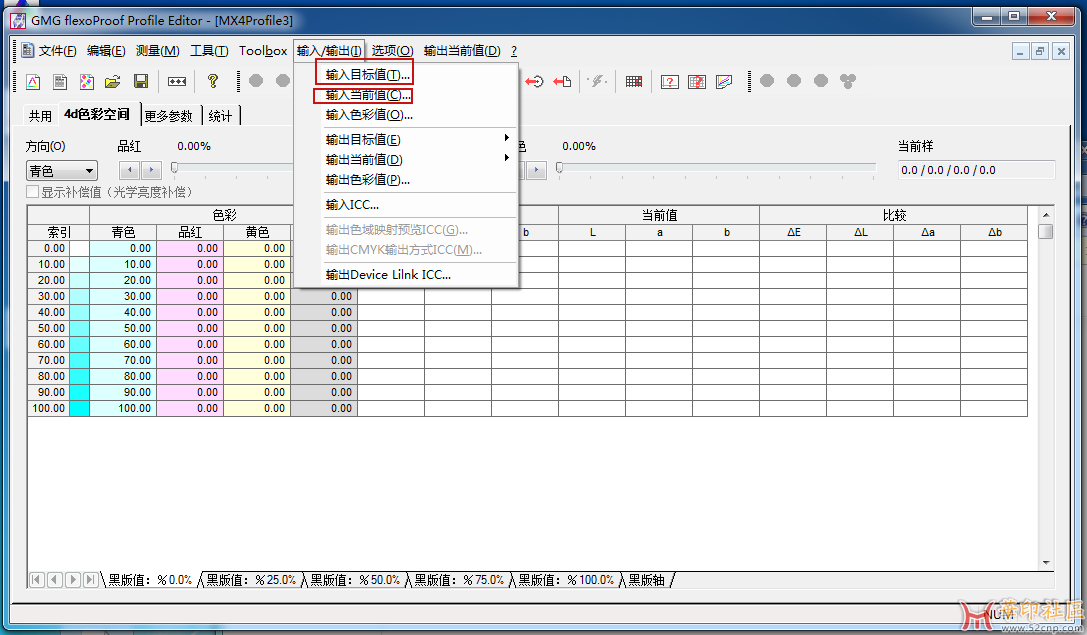Click the ΔE column header

coord(793,232)
